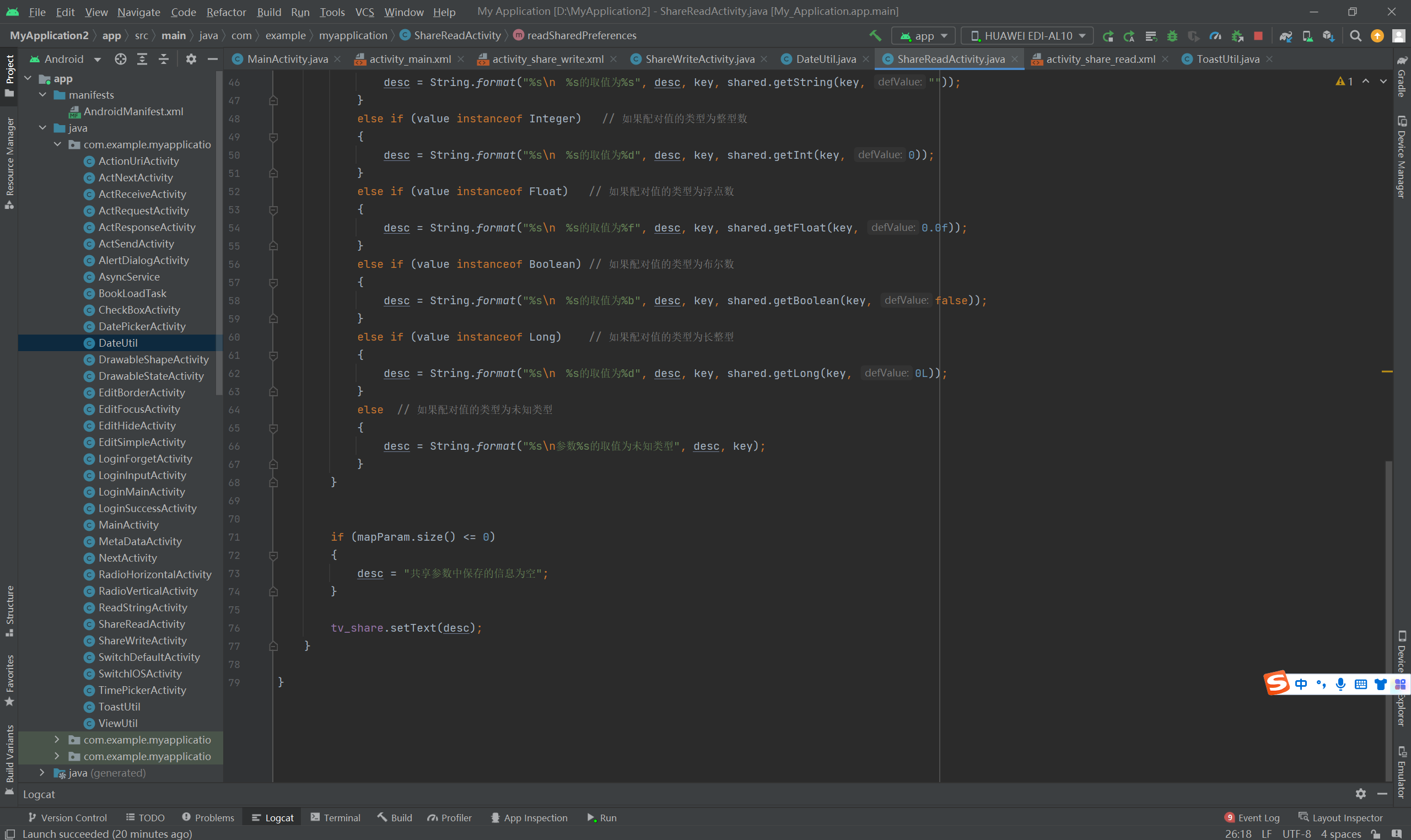Click the Make Project hammer icon
The height and width of the screenshot is (840, 1411).
[875, 36]
